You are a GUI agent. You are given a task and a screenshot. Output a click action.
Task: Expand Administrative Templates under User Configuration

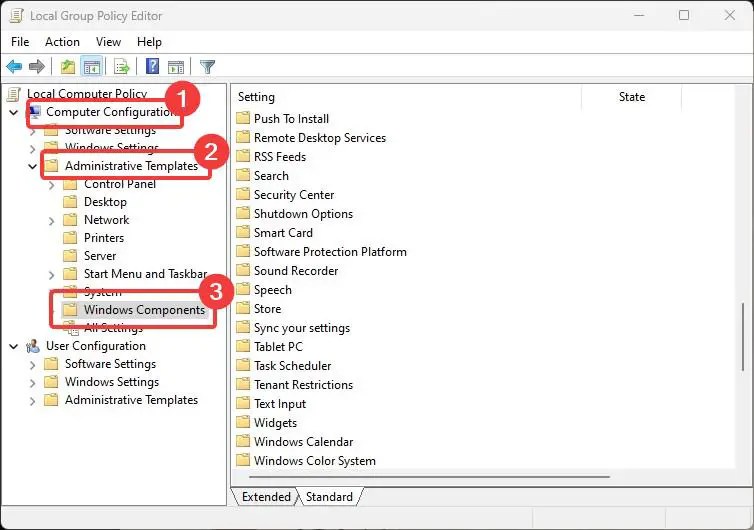[x=32, y=401]
